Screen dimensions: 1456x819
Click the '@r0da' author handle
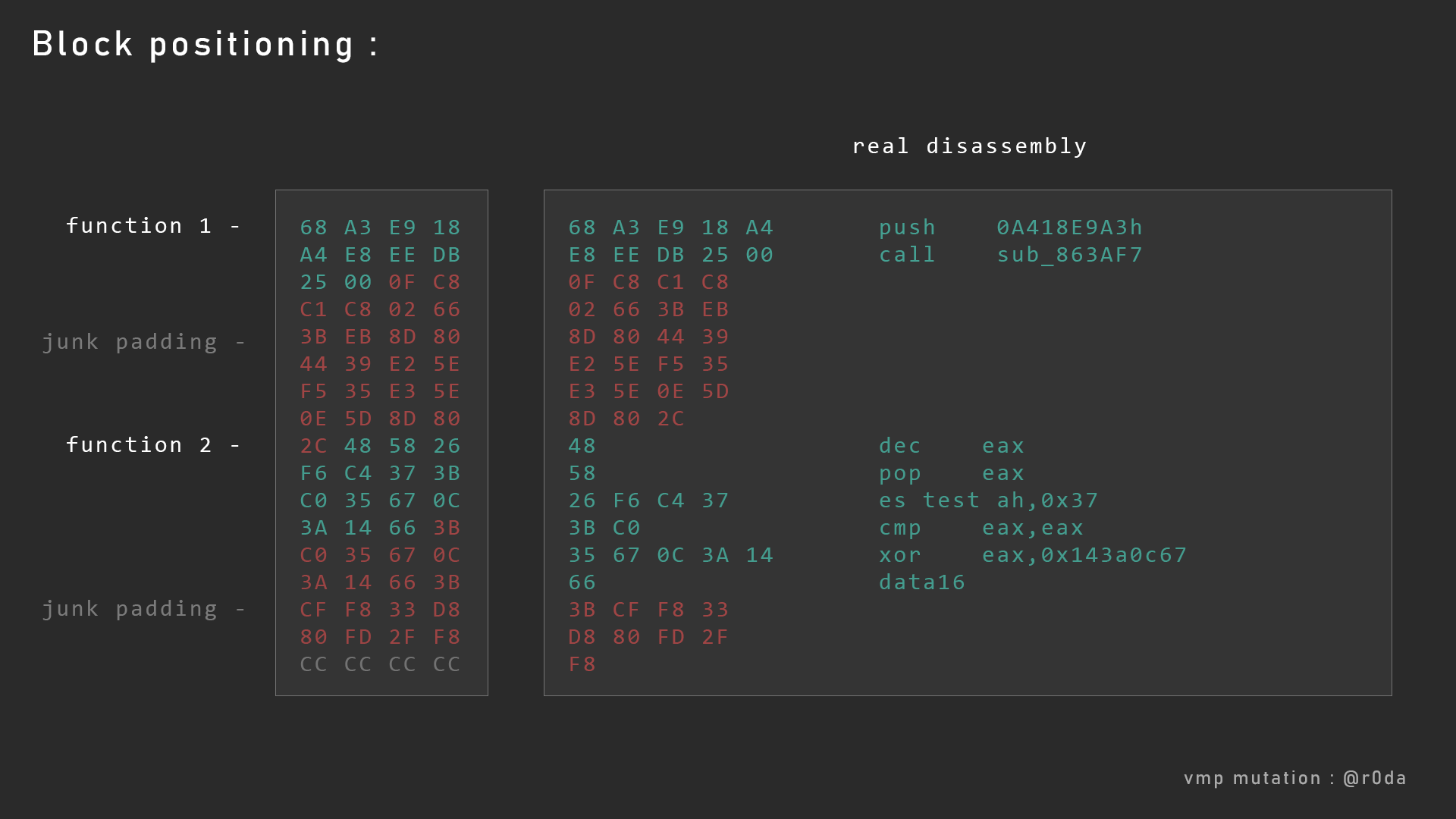(x=1375, y=778)
